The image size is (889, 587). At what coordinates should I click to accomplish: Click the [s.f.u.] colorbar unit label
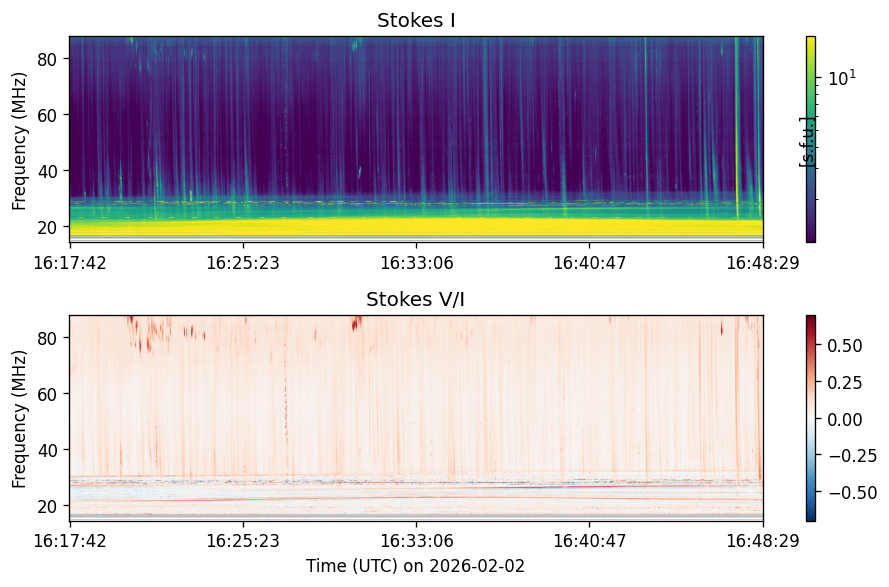pyautogui.click(x=806, y=142)
